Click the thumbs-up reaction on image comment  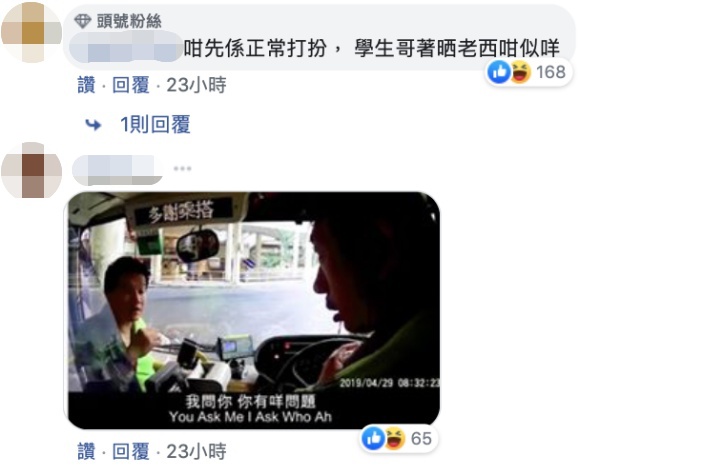374,438
